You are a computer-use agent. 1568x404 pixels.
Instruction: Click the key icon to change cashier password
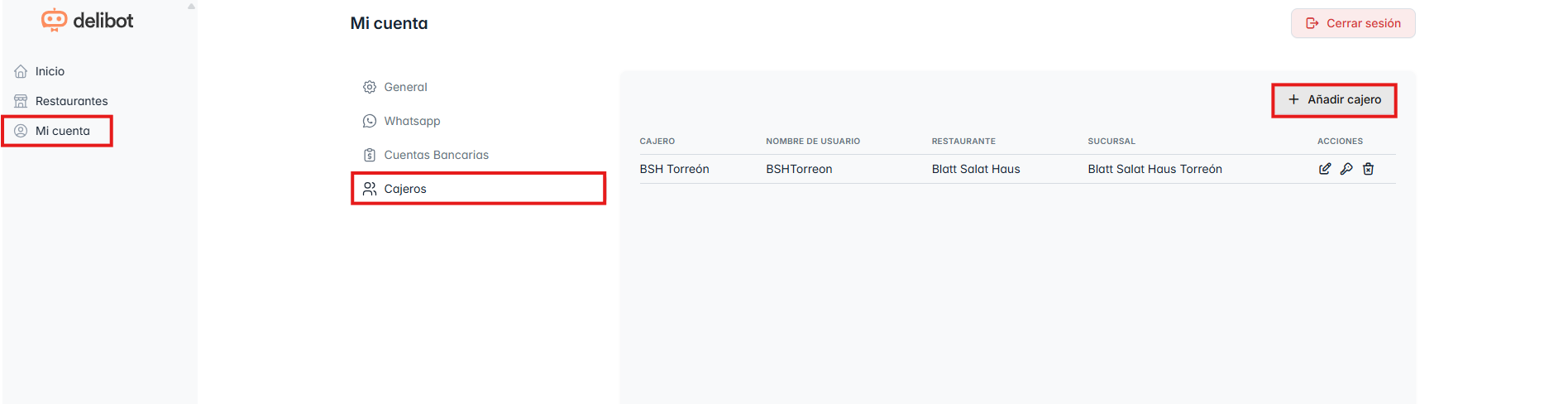[x=1346, y=169]
